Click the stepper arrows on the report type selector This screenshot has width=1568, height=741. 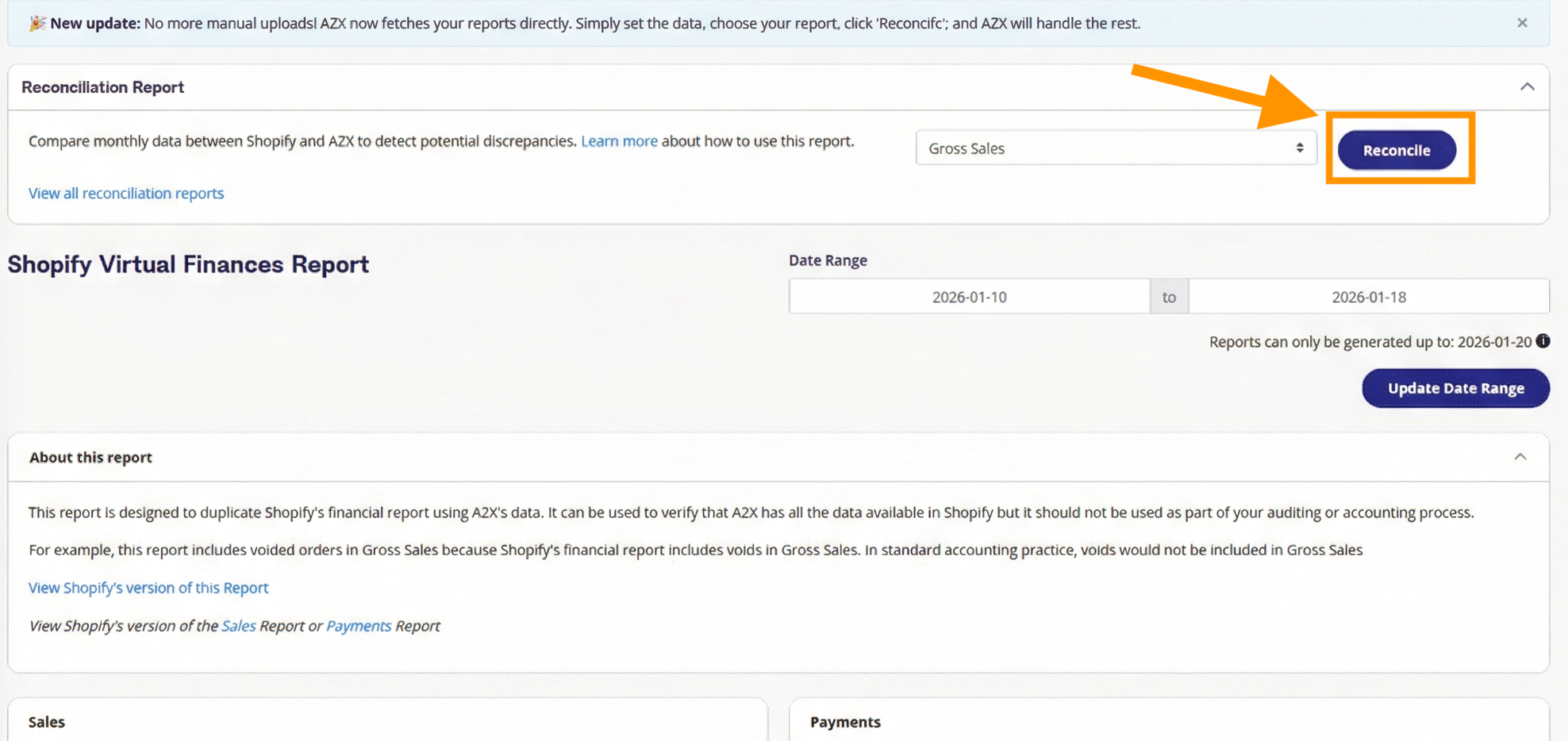point(1299,148)
